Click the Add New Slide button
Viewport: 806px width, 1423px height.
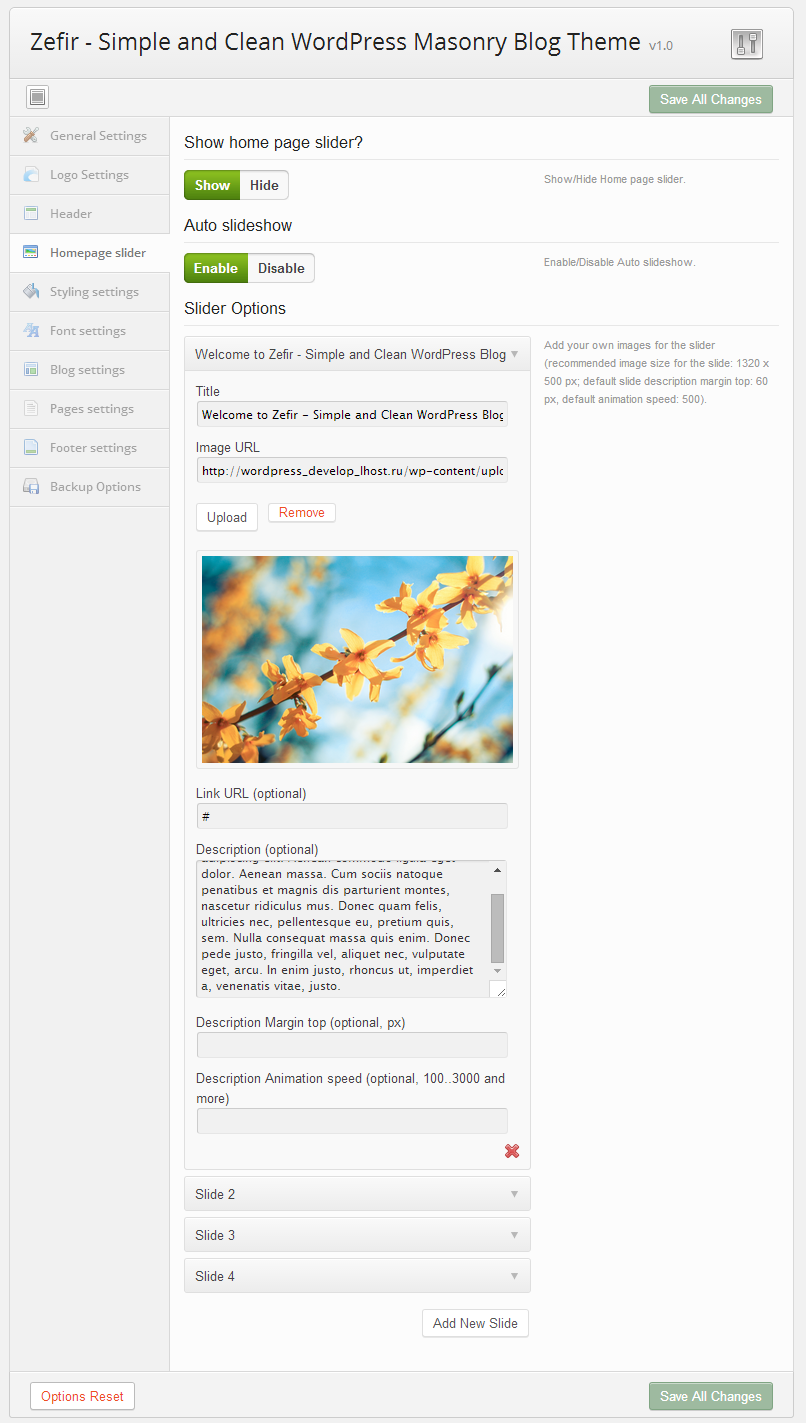coord(475,1323)
